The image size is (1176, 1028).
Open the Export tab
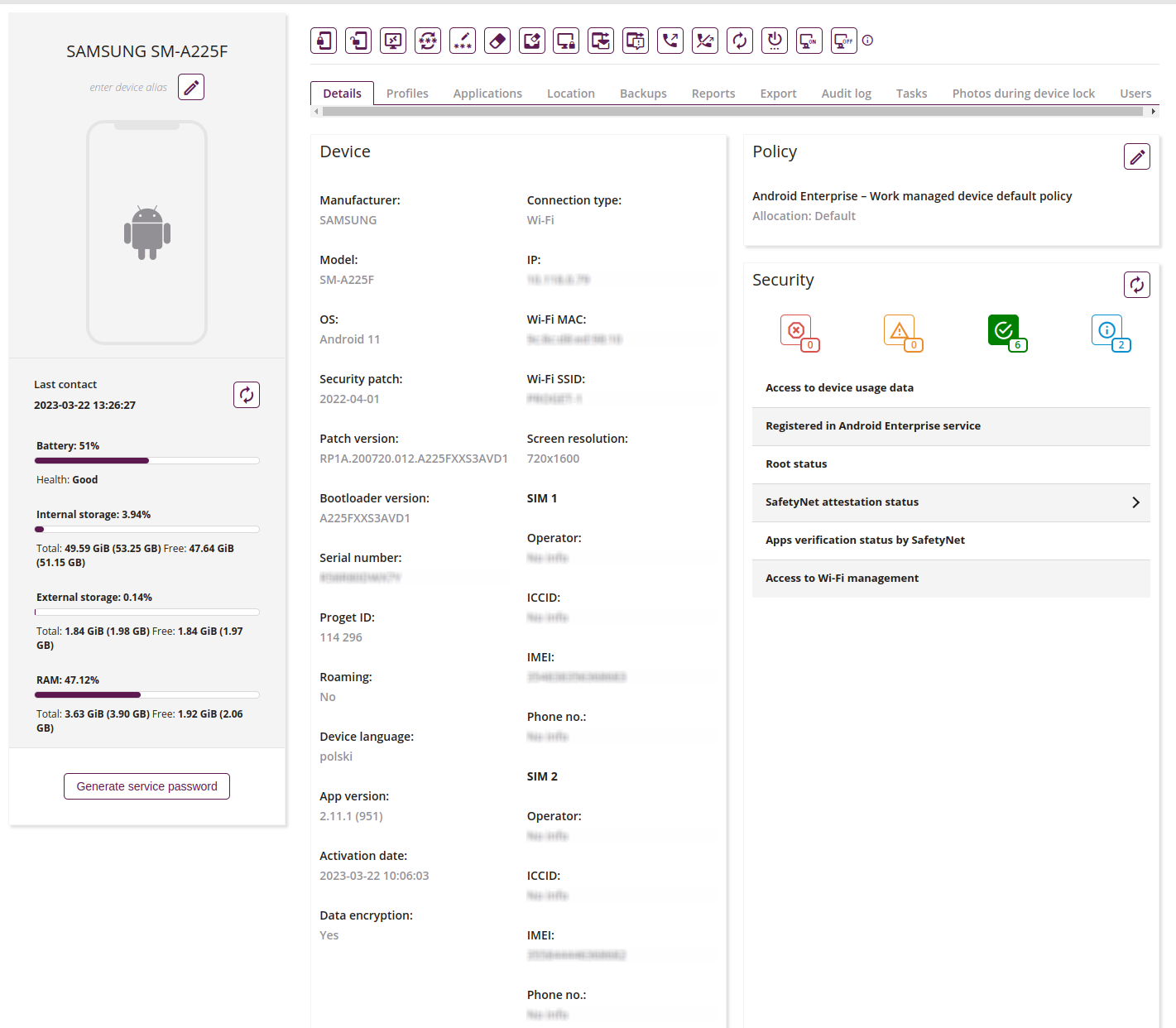click(778, 94)
